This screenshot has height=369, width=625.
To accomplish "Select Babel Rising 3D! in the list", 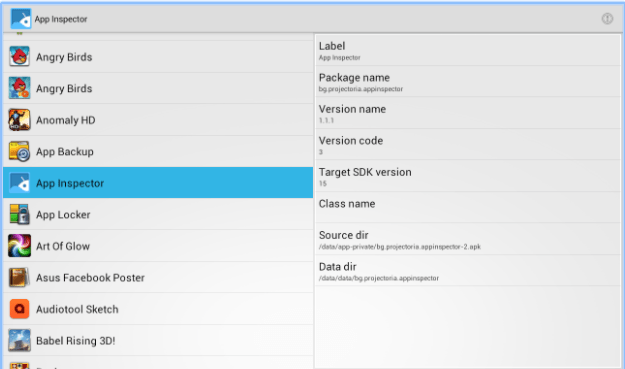I will coord(158,340).
